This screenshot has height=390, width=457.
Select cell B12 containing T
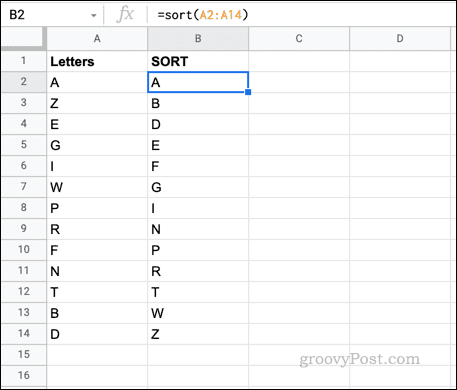pyautogui.click(x=198, y=292)
